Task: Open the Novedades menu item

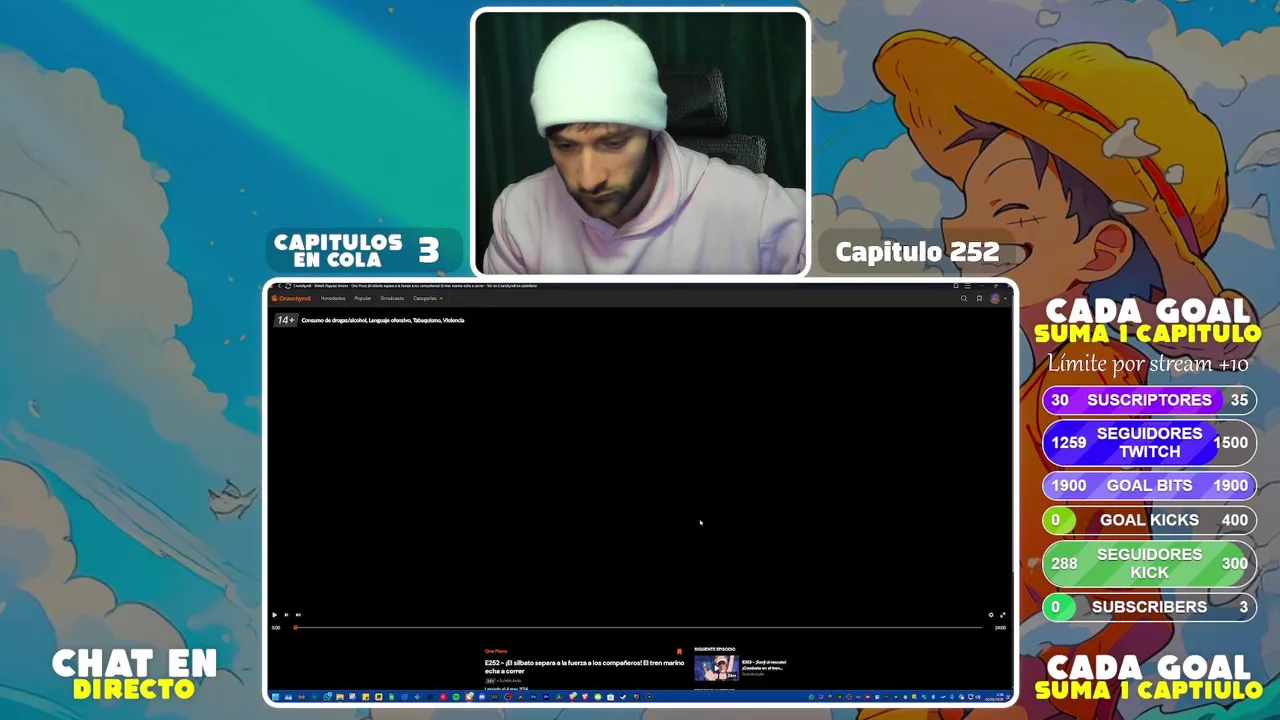Action: [333, 298]
